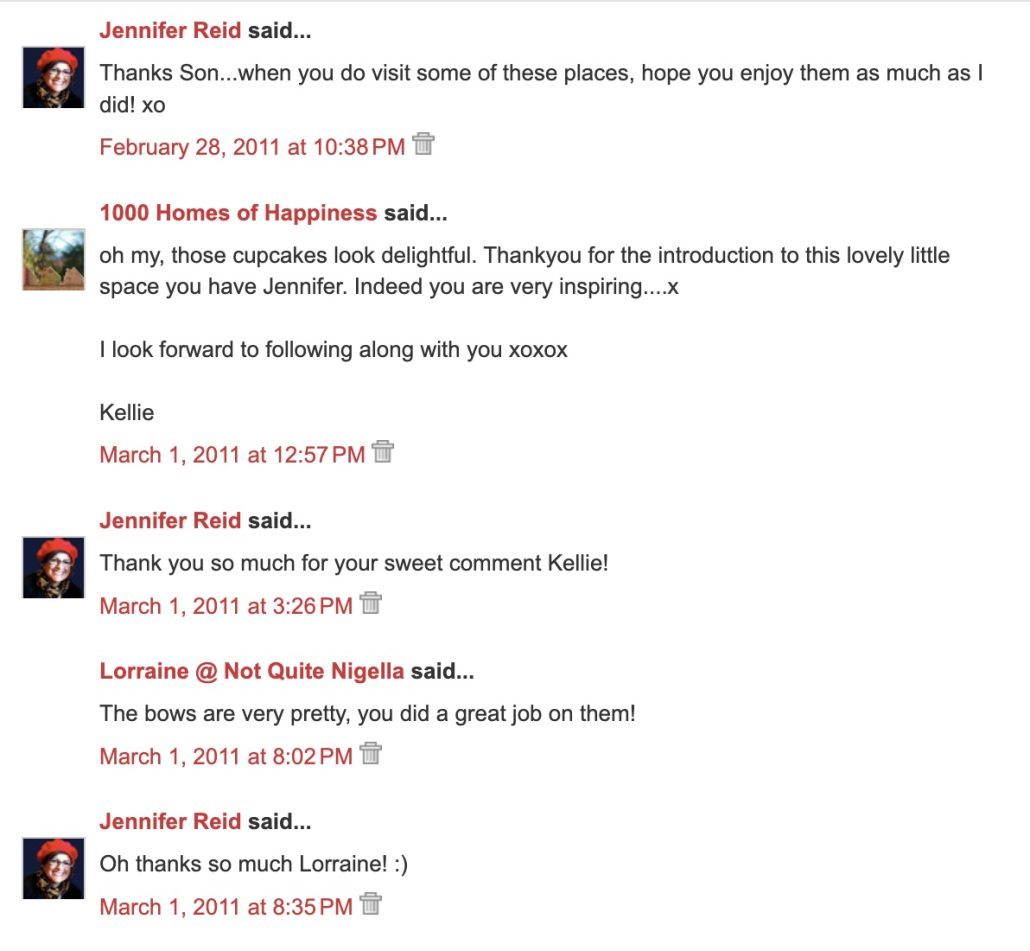
Task: Click trash icon beside March 1 12:57 PM
Action: coord(382,453)
